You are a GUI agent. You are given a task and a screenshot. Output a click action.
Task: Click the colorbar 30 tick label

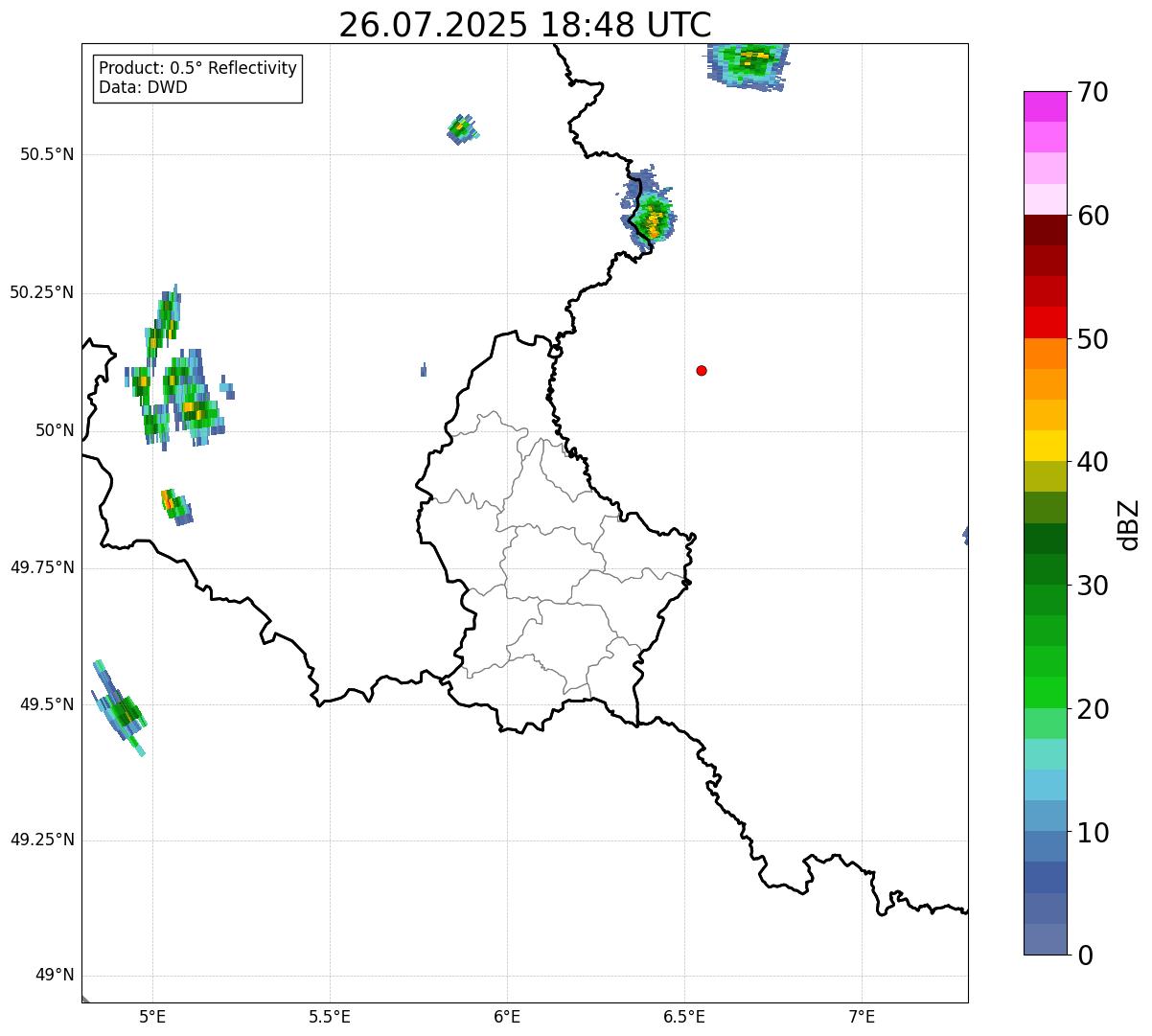coord(1093,586)
